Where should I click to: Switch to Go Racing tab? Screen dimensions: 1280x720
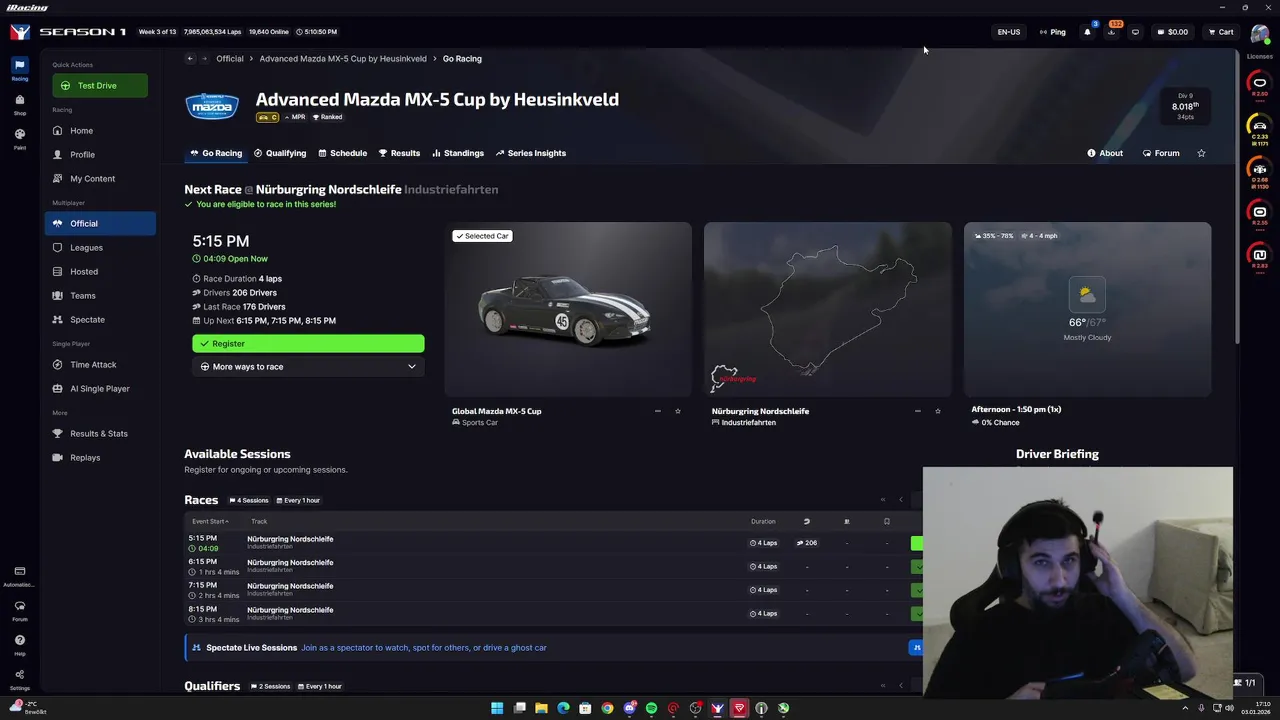pyautogui.click(x=216, y=153)
